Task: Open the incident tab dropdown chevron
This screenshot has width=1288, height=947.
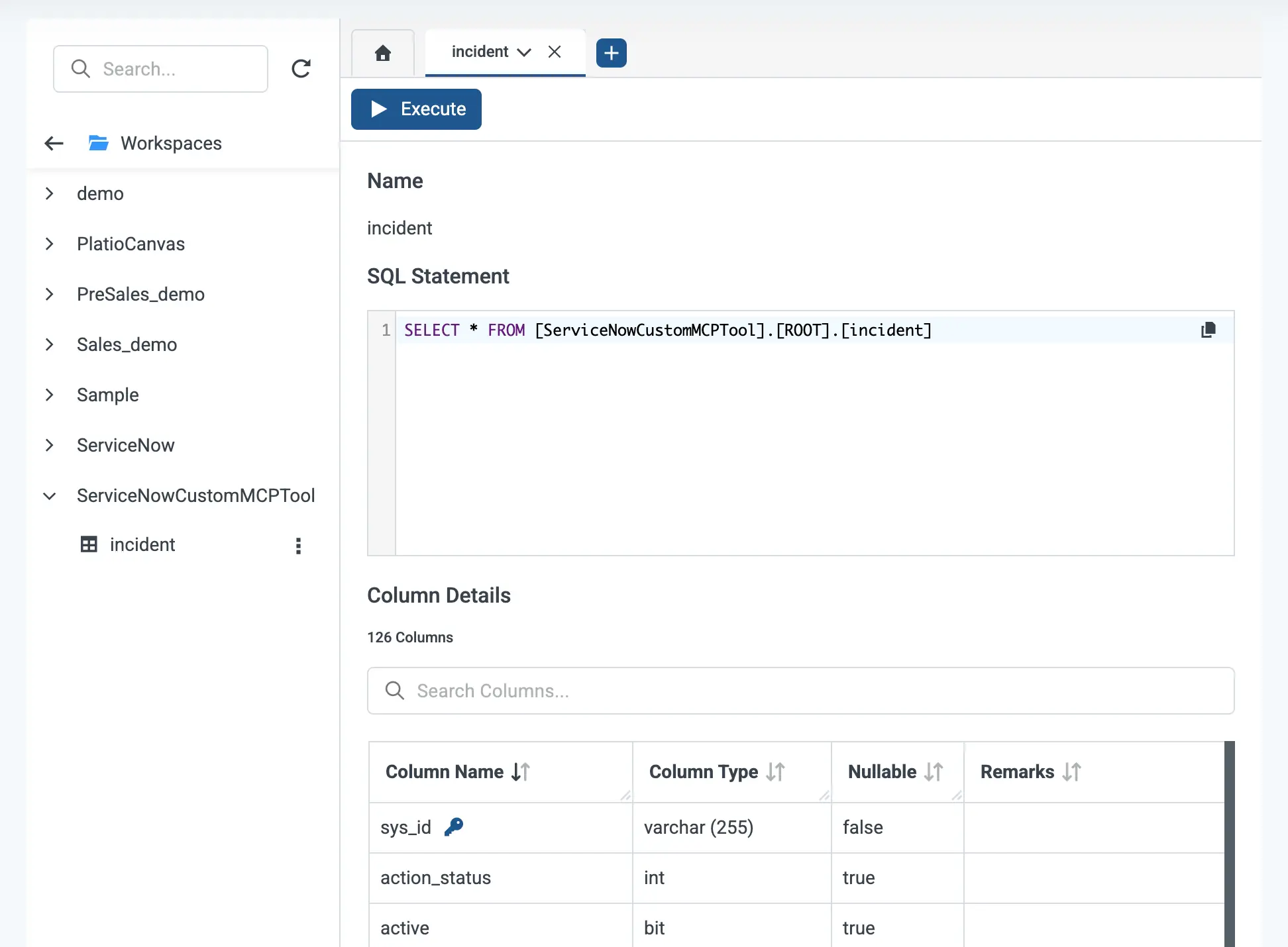Action: 524,52
